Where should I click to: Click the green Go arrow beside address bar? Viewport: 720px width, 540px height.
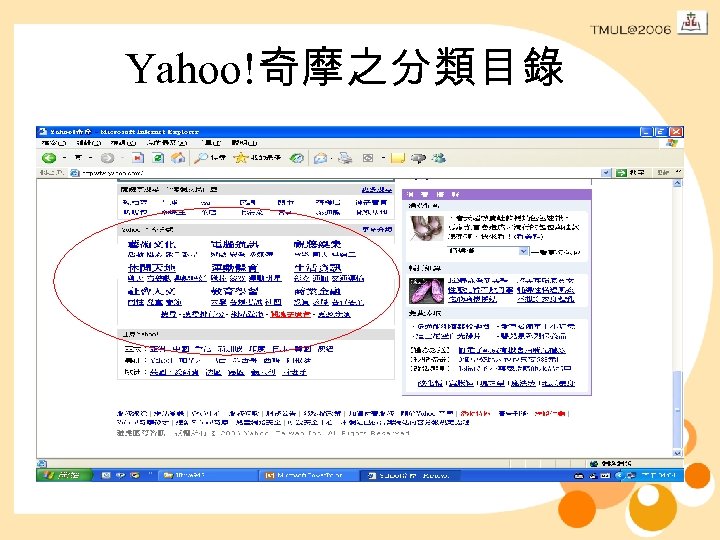click(621, 173)
